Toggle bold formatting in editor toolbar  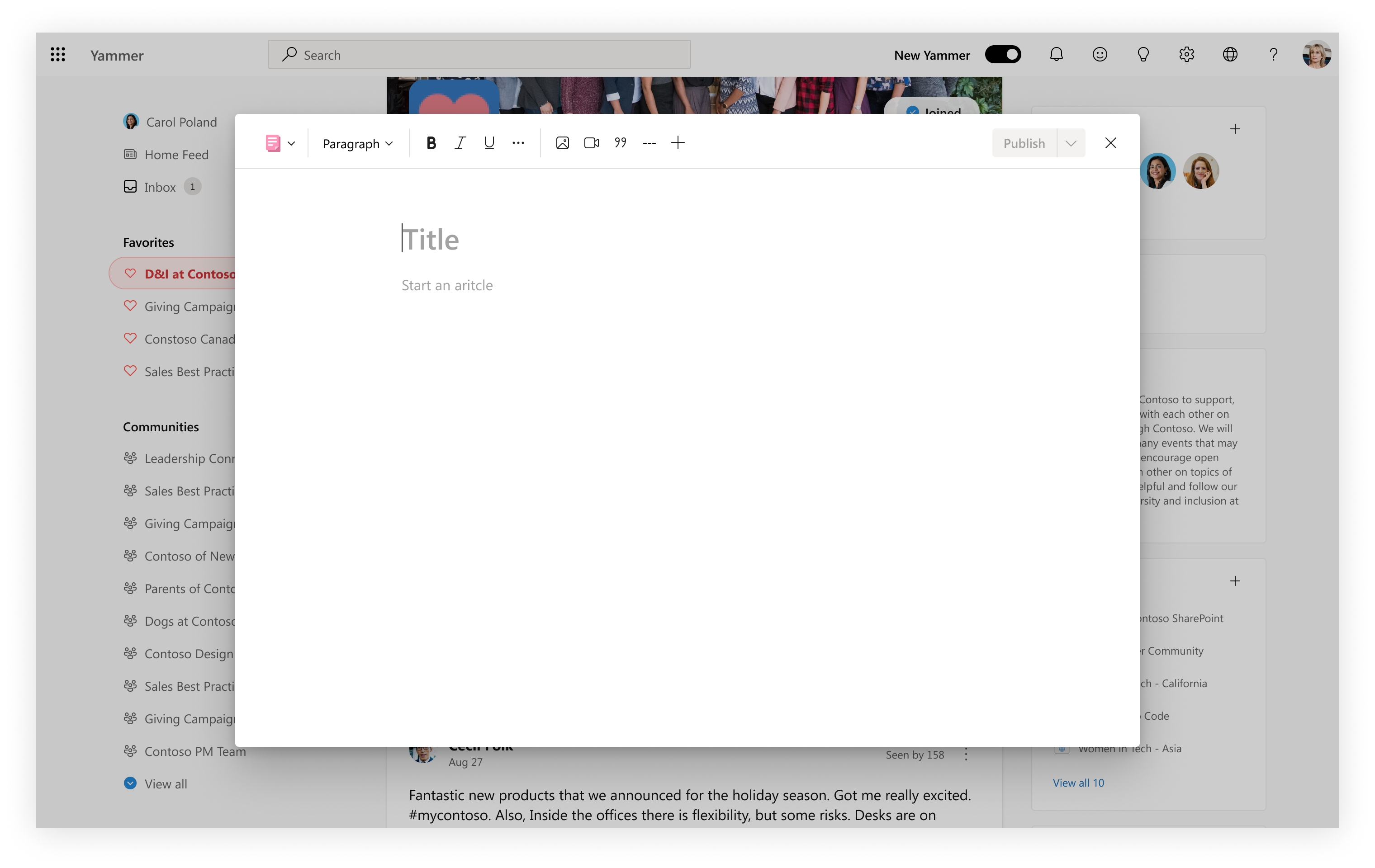431,143
